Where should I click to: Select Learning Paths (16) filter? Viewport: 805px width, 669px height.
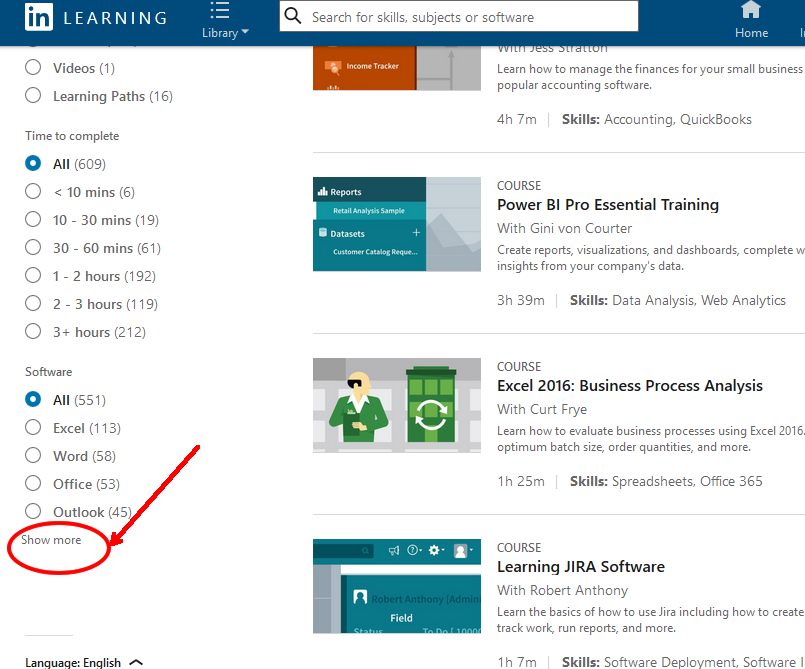click(x=33, y=95)
